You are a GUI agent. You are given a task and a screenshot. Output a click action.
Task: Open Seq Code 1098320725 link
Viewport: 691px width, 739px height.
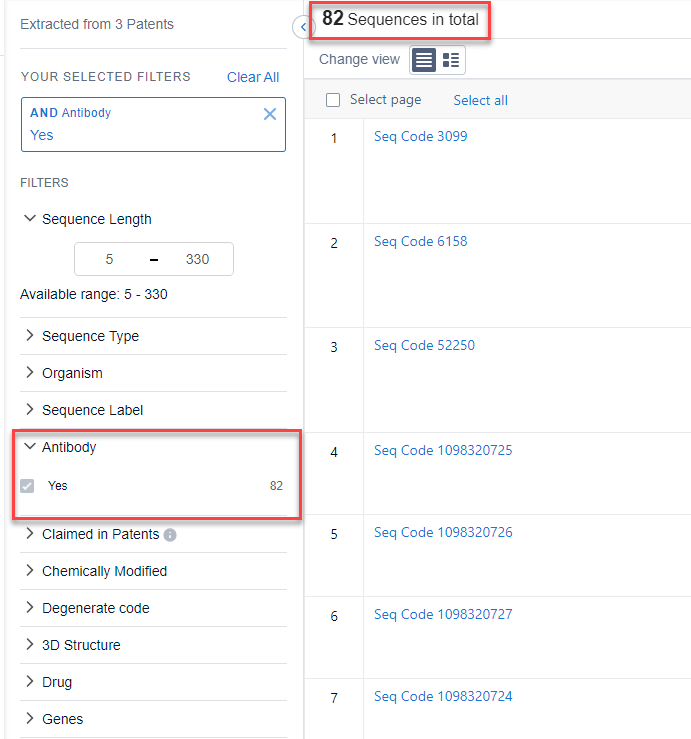point(442,450)
